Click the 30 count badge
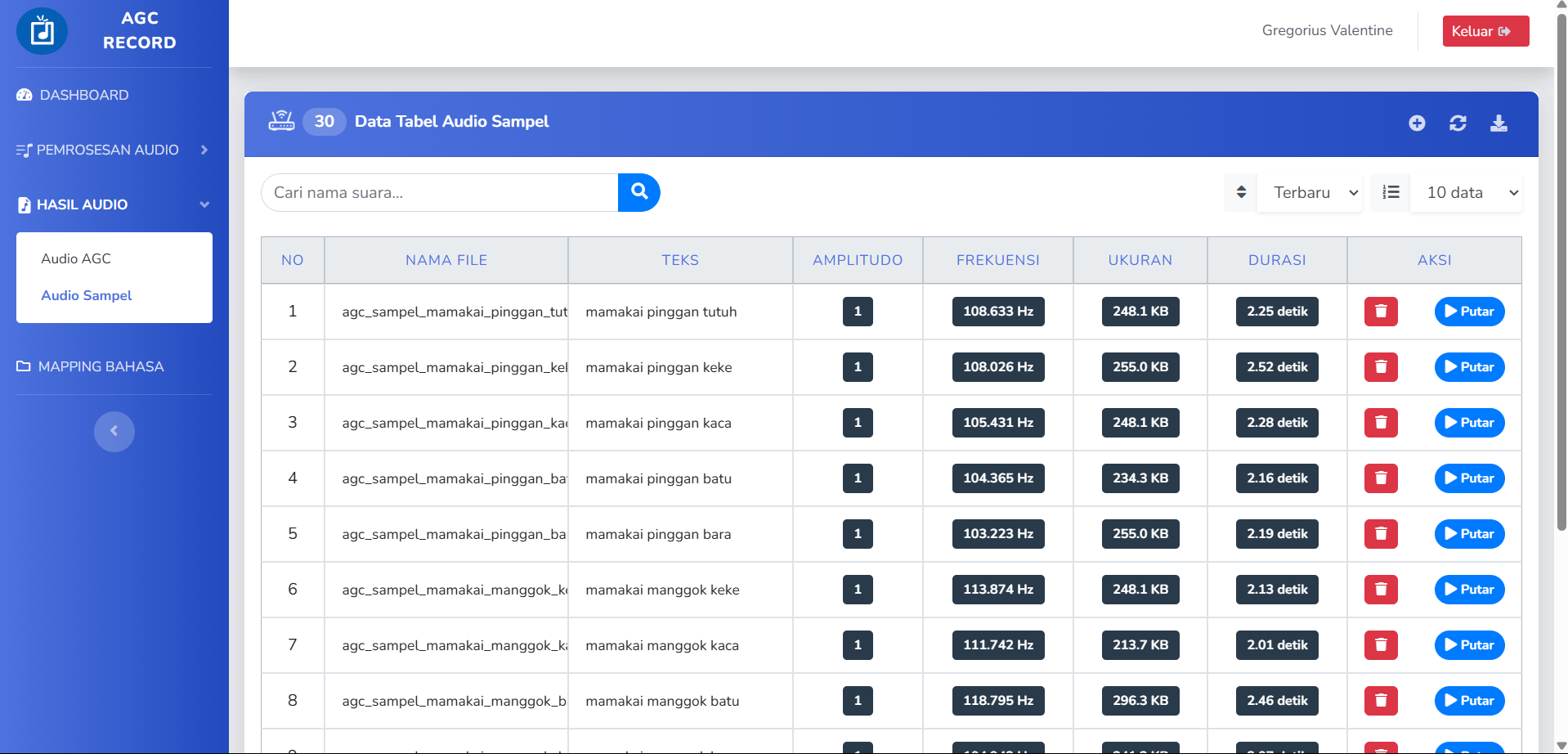This screenshot has height=754, width=1568. point(325,121)
